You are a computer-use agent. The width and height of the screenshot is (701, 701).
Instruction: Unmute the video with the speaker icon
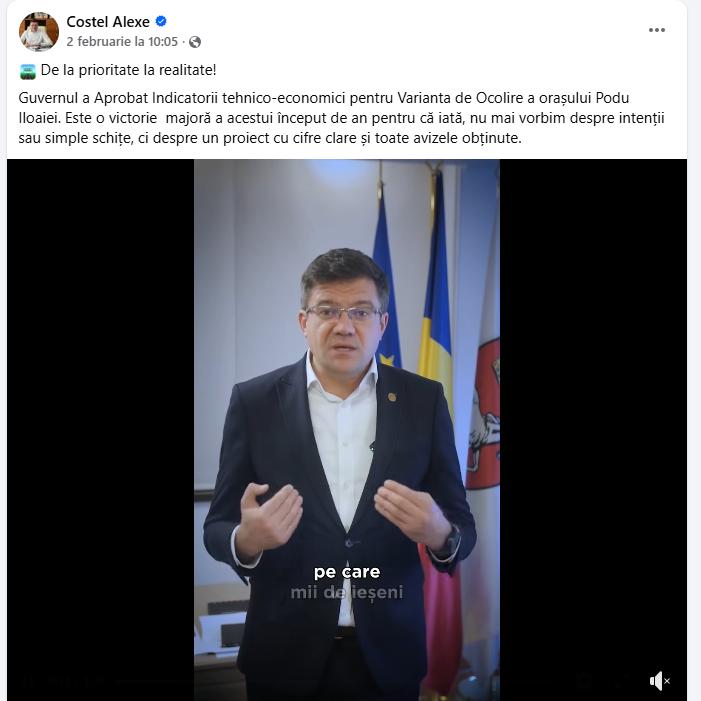(659, 681)
